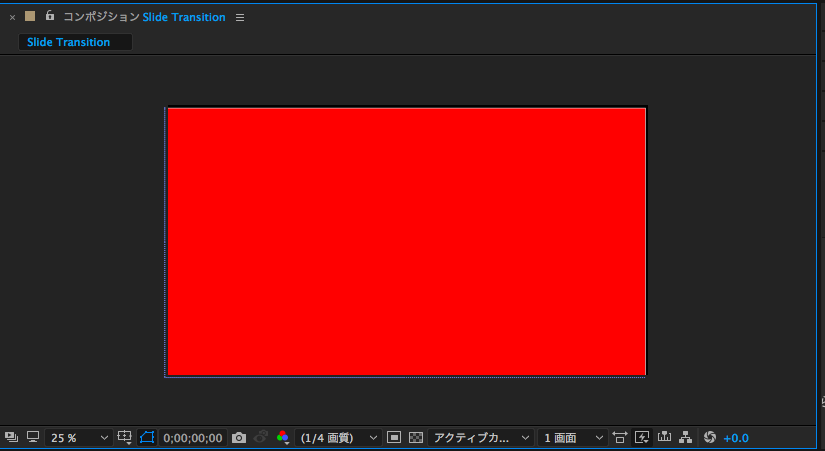The width and height of the screenshot is (825, 451).
Task: Open grid and guide options icon
Action: pyautogui.click(x=125, y=437)
